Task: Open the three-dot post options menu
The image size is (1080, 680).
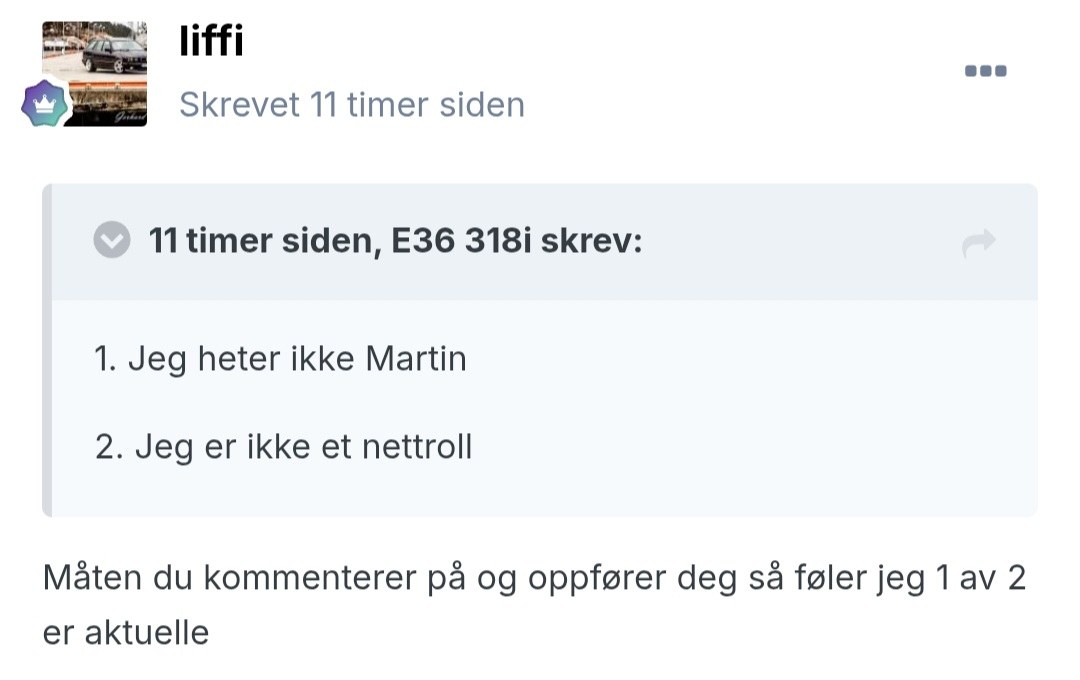Action: pos(985,71)
